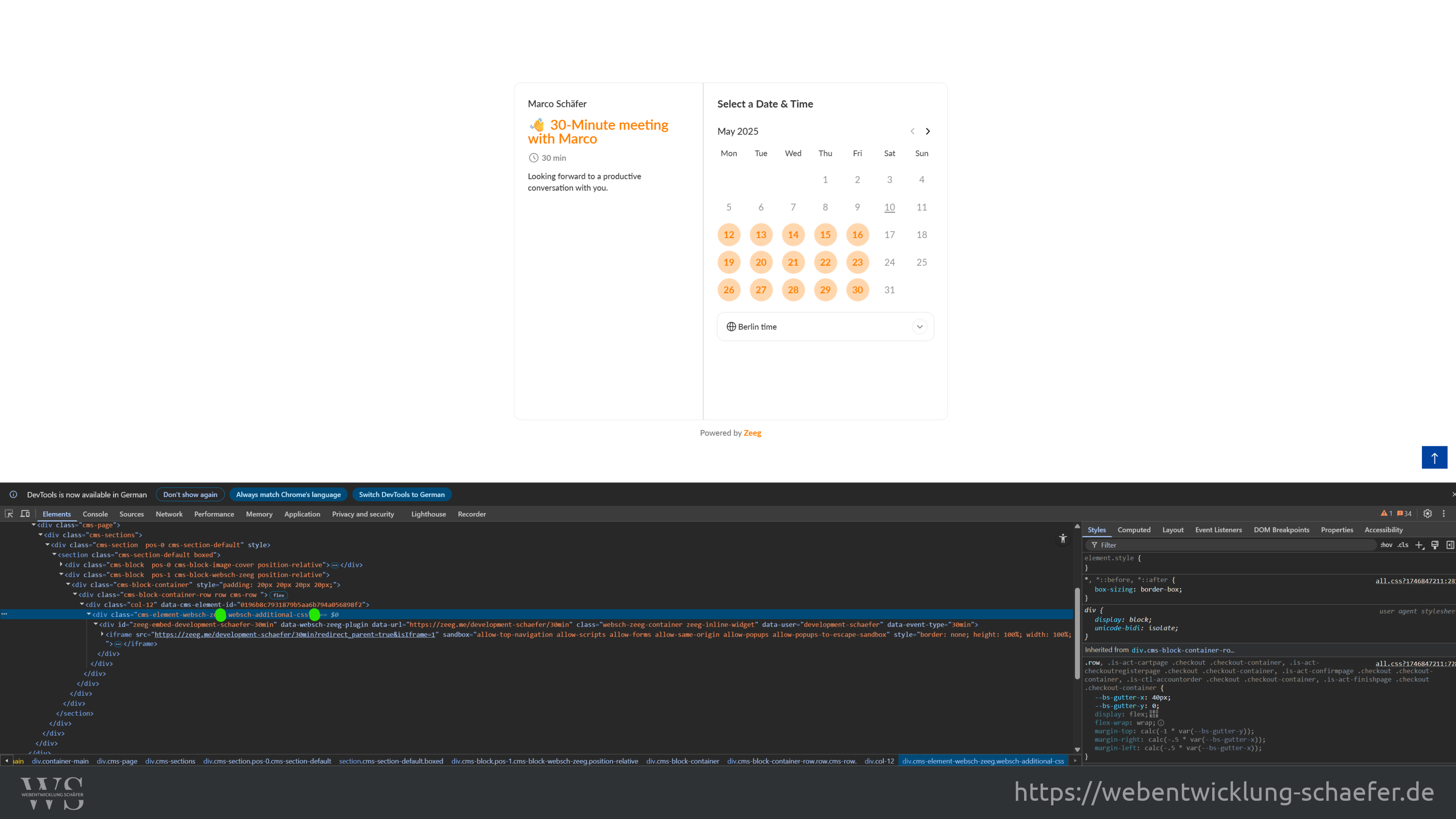Toggle the flex badge overlay

click(x=279, y=595)
